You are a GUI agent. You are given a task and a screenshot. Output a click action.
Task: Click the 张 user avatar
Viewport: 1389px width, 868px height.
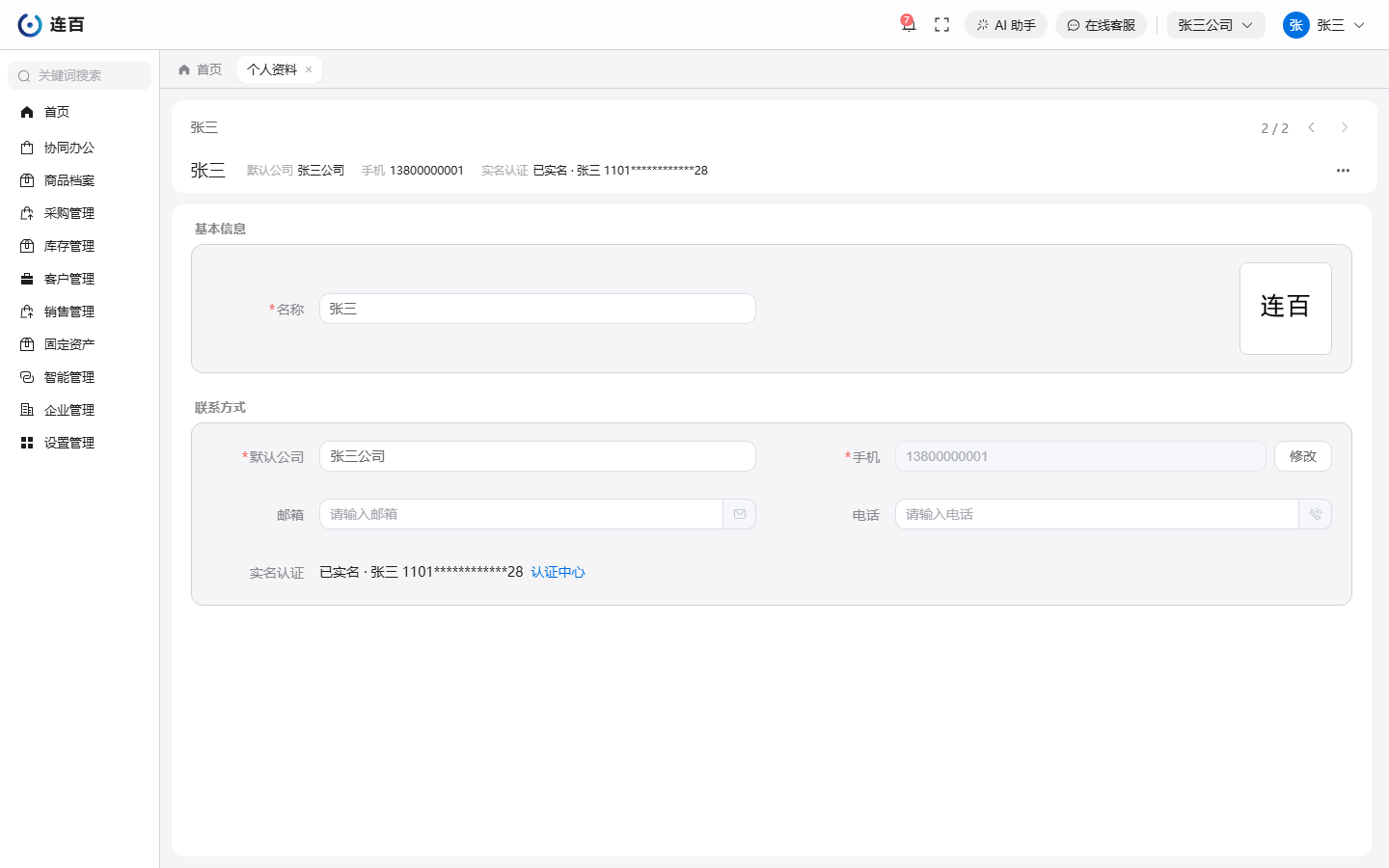(x=1295, y=25)
